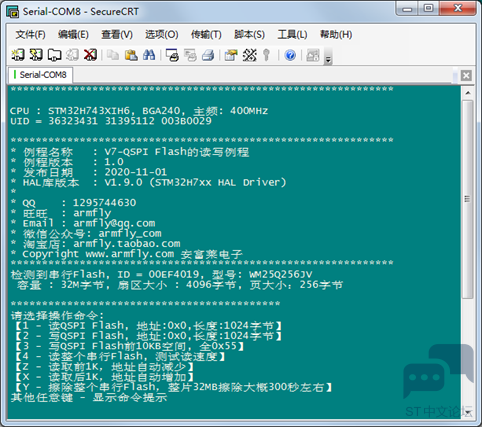Click the SecureCRT title bar app icon
The image size is (482, 427).
(13, 11)
